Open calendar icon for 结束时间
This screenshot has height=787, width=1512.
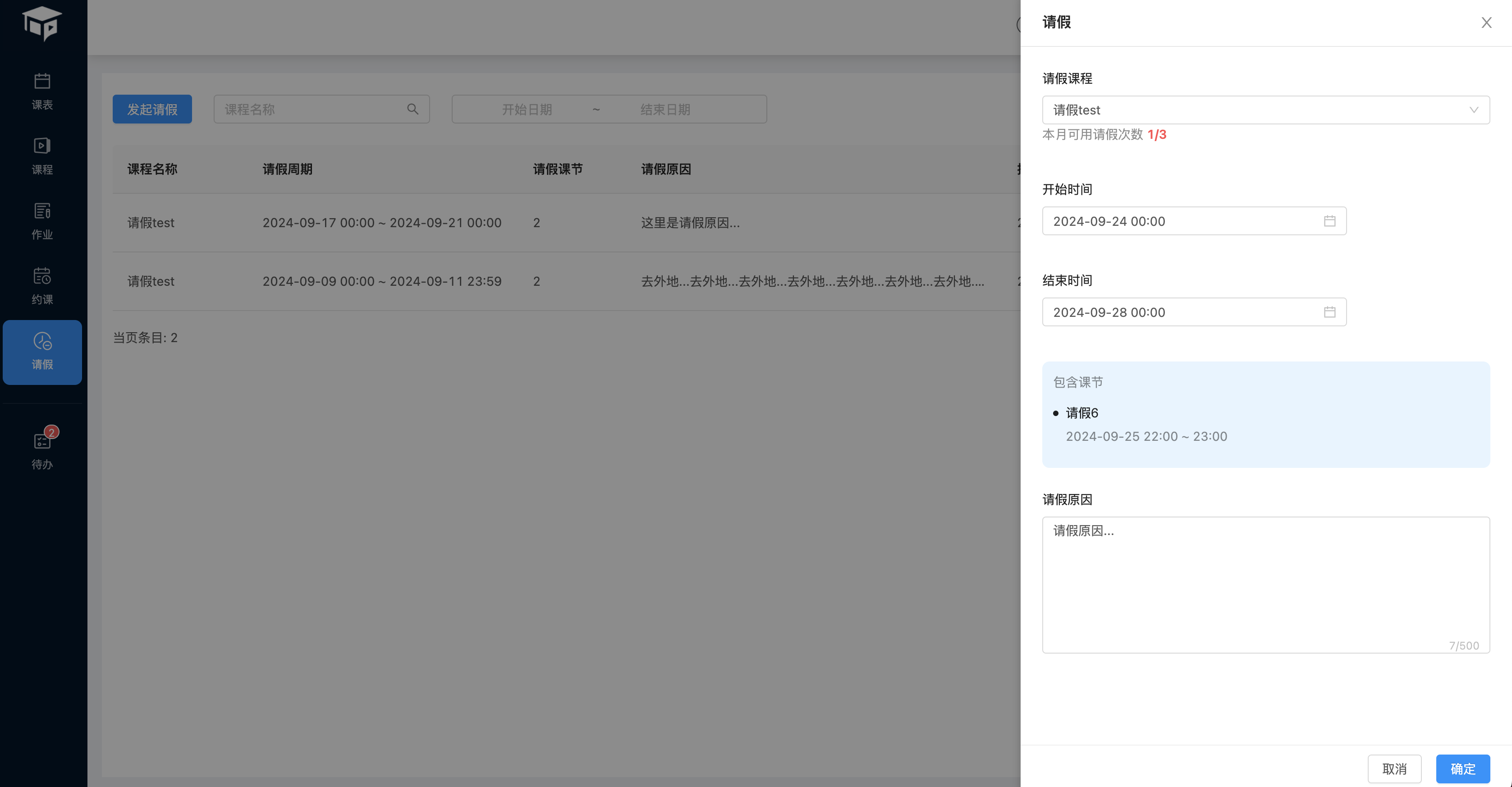1329,312
